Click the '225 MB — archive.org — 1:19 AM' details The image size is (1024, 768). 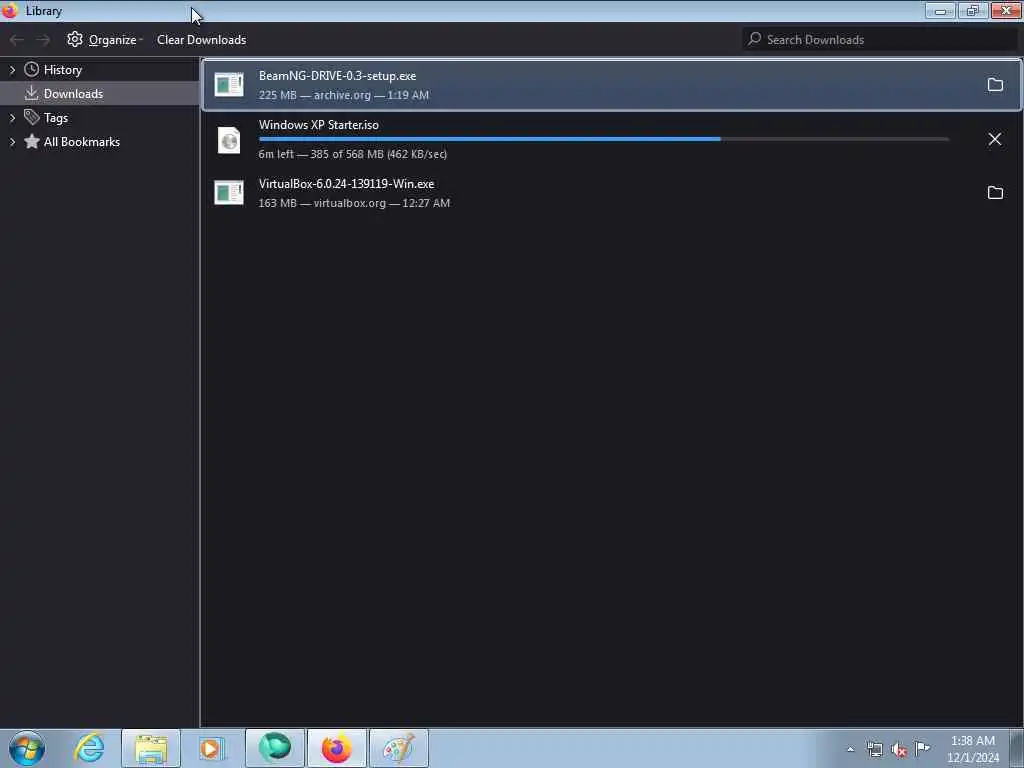coord(344,95)
